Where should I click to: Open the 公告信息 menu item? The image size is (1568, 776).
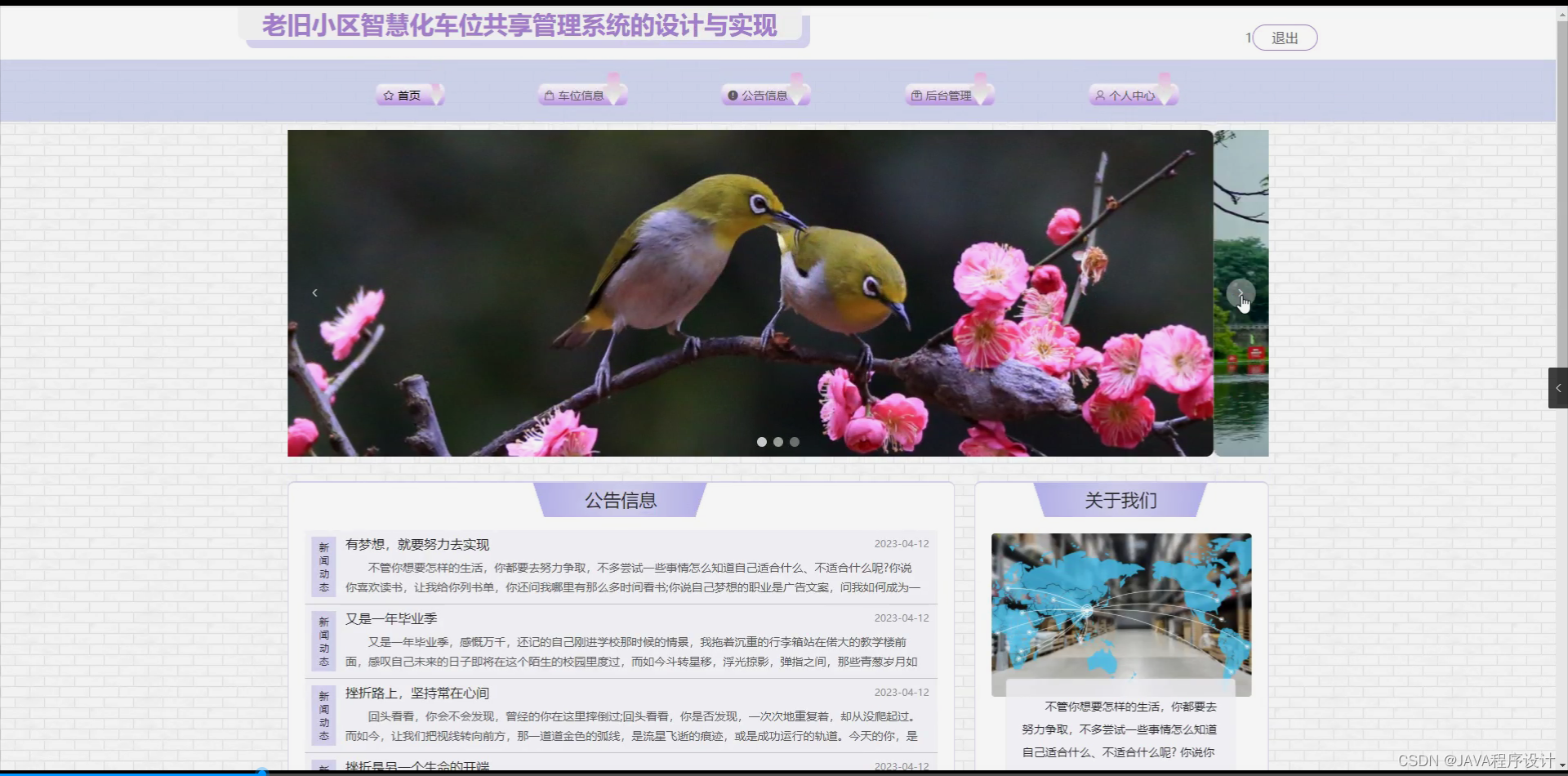[765, 96]
